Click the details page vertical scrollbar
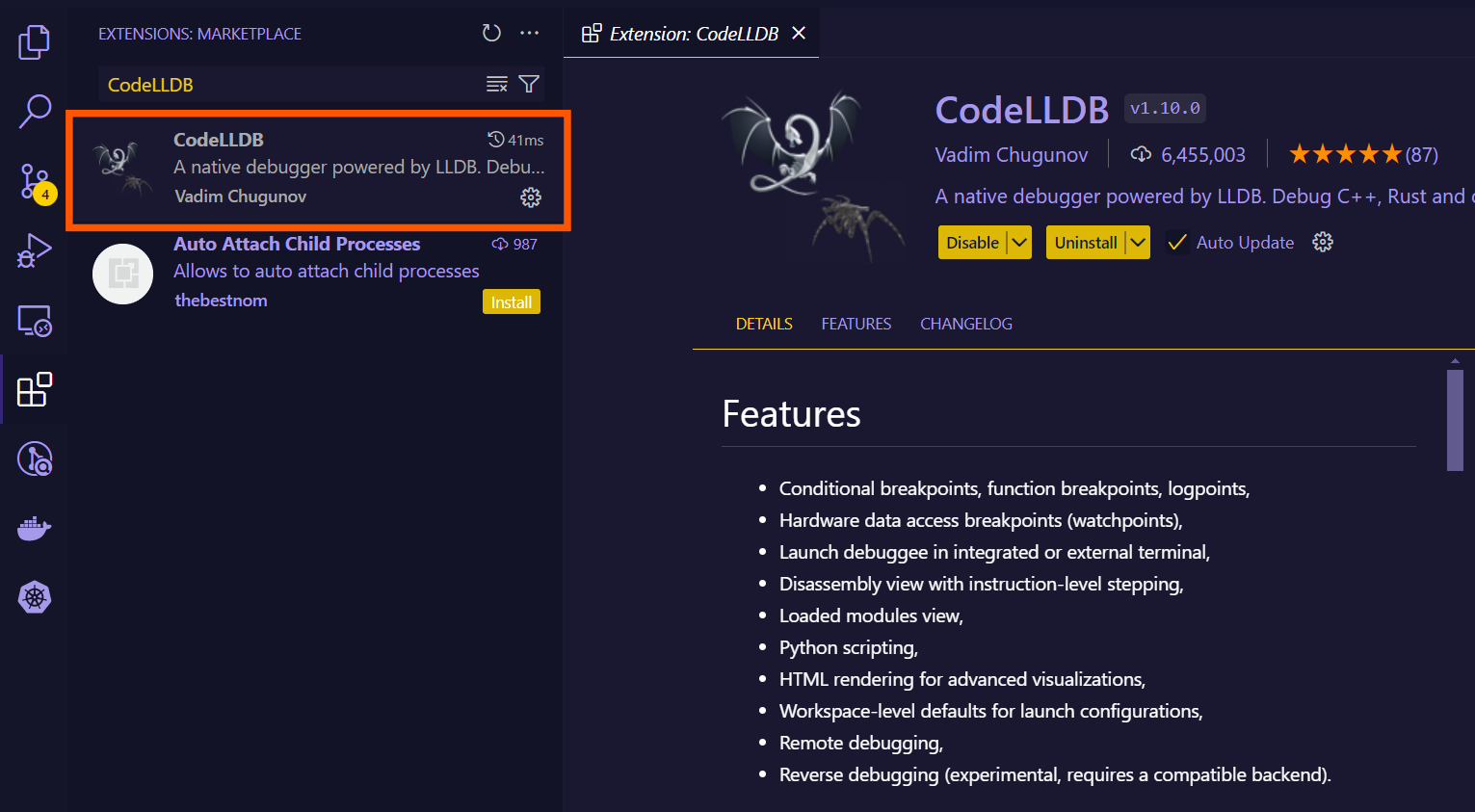Image resolution: width=1475 pixels, height=812 pixels. [x=1455, y=420]
